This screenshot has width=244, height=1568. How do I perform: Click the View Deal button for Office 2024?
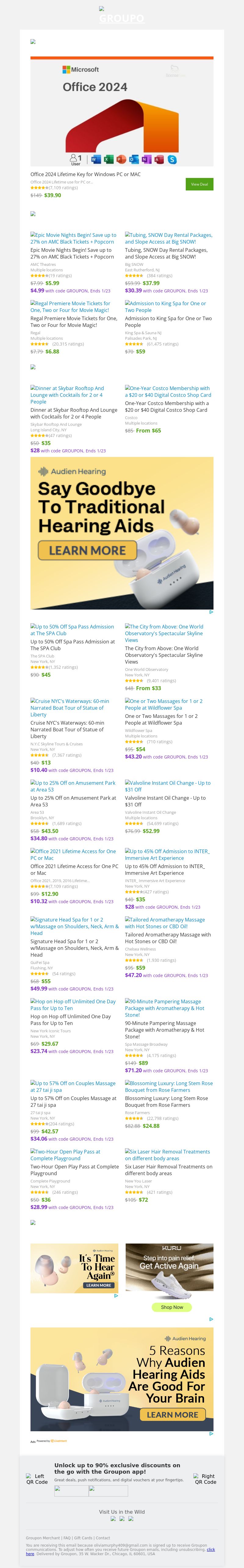click(x=199, y=184)
